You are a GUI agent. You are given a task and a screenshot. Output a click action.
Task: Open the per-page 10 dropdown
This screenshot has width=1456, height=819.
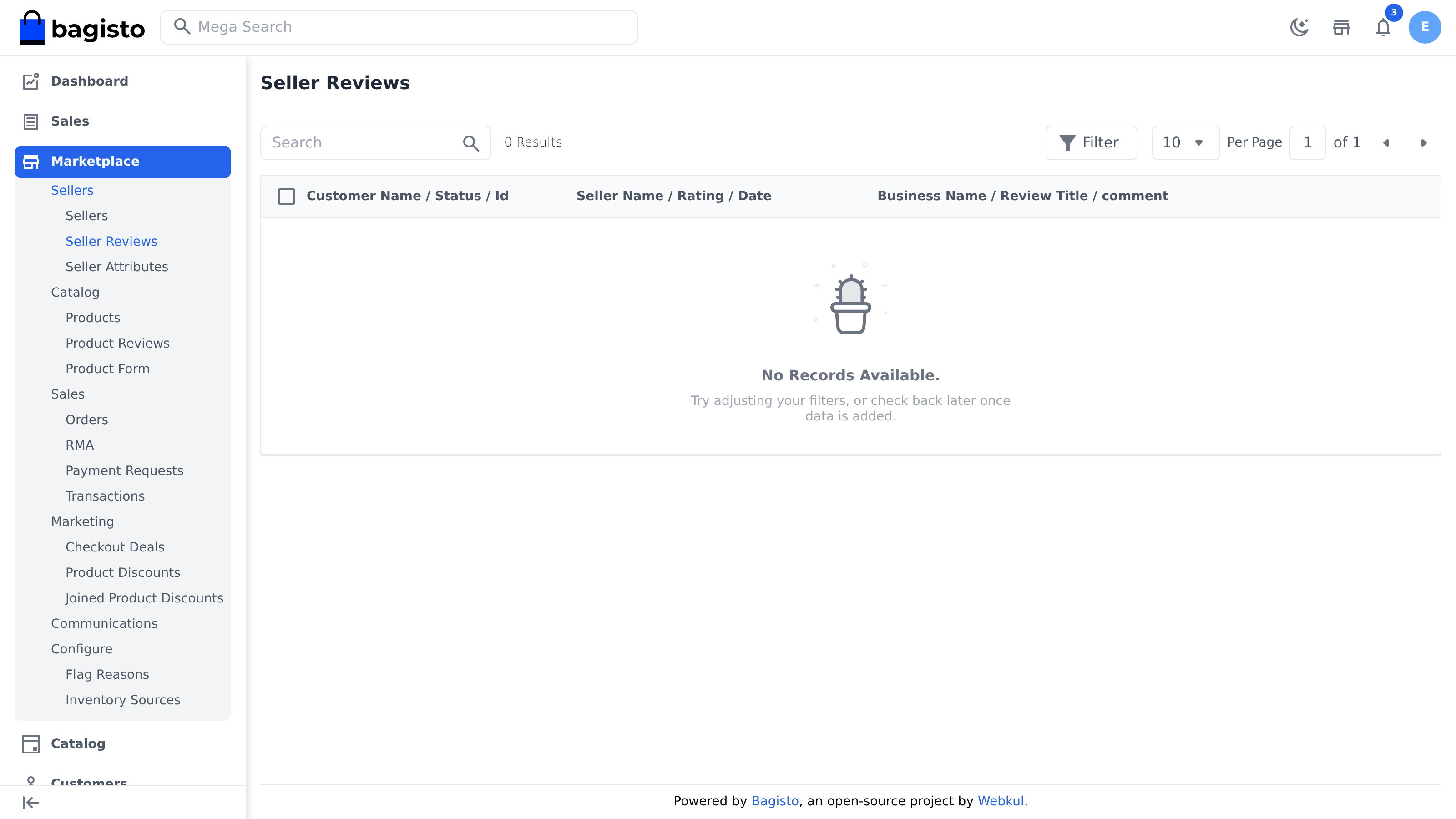(x=1185, y=143)
